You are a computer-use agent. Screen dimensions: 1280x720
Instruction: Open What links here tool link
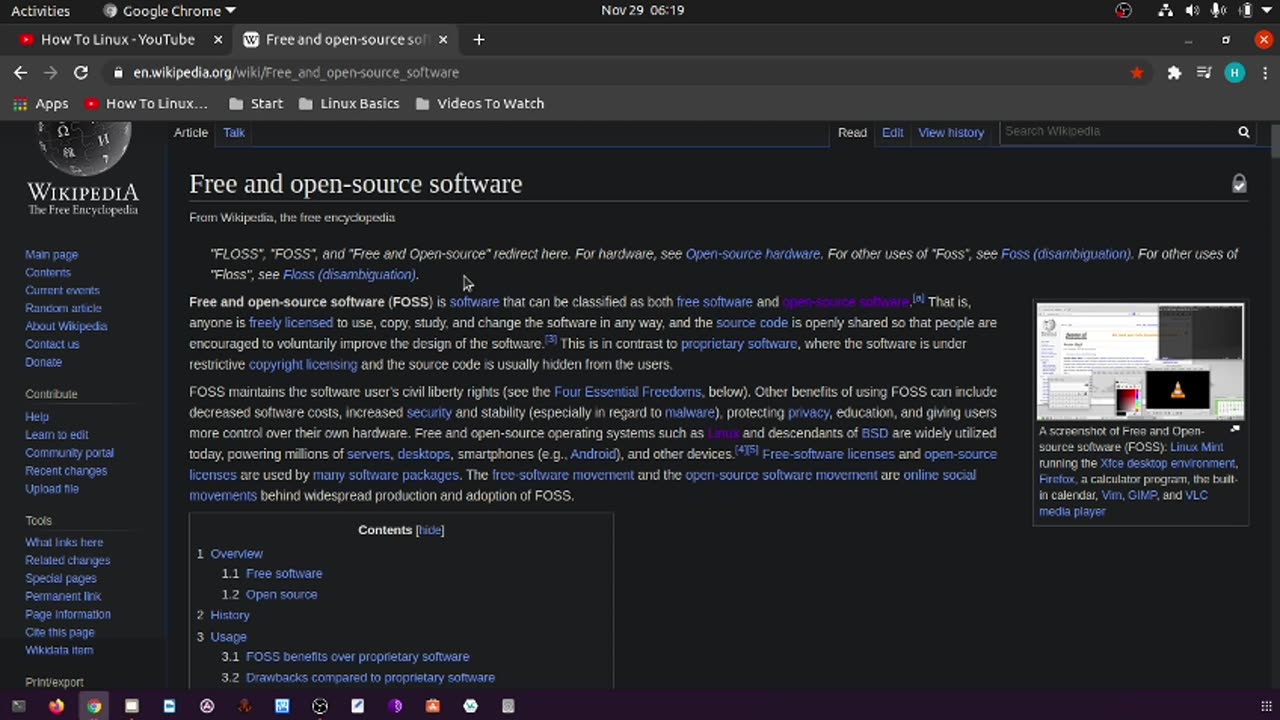tap(64, 542)
